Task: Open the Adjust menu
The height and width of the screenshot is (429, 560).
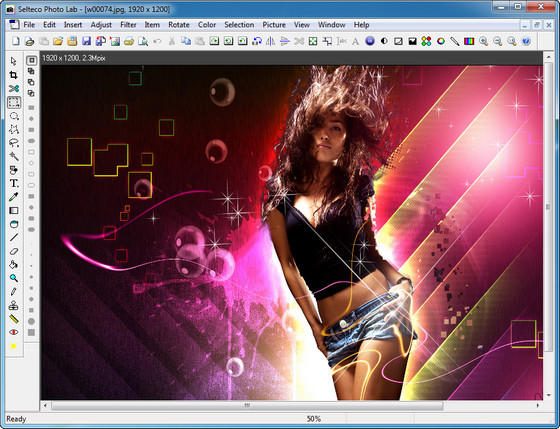Action: [101, 25]
